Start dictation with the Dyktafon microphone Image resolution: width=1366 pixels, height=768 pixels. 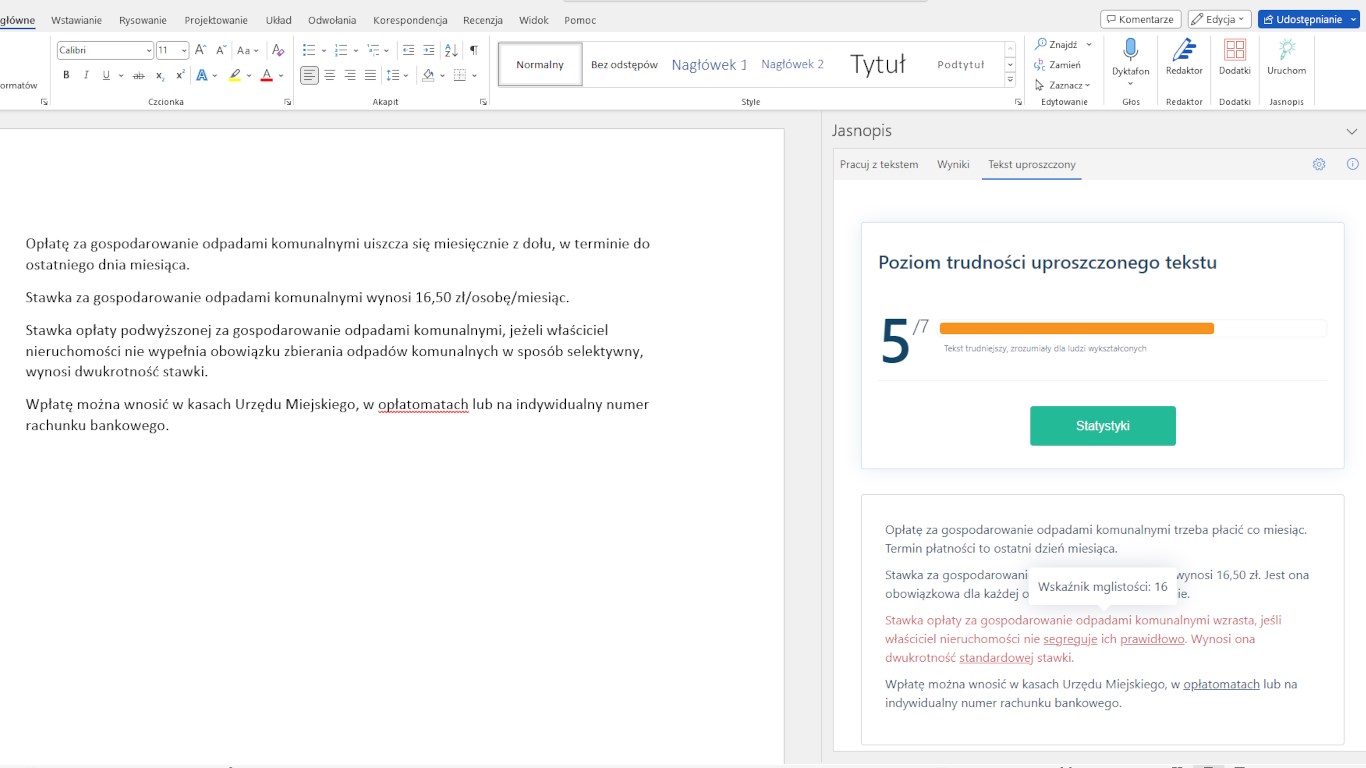tap(1130, 56)
